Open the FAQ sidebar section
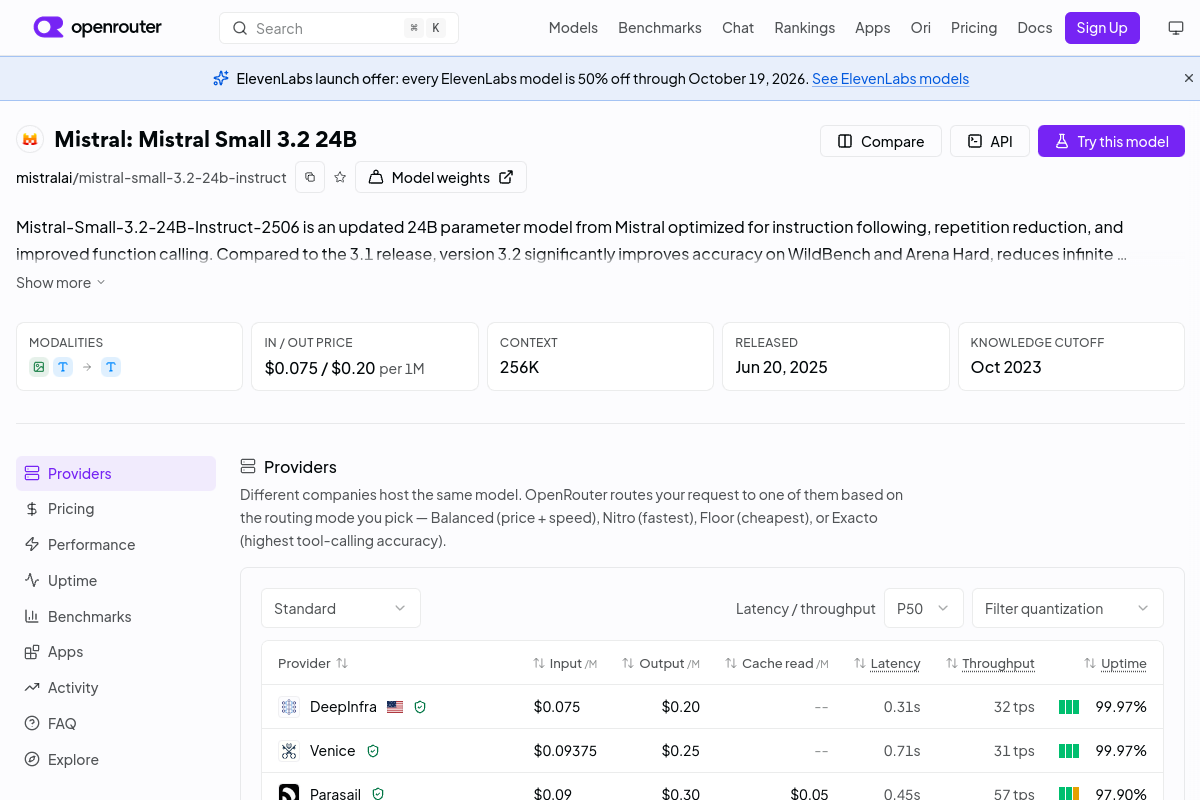Image resolution: width=1200 pixels, height=800 pixels. tap(116, 724)
